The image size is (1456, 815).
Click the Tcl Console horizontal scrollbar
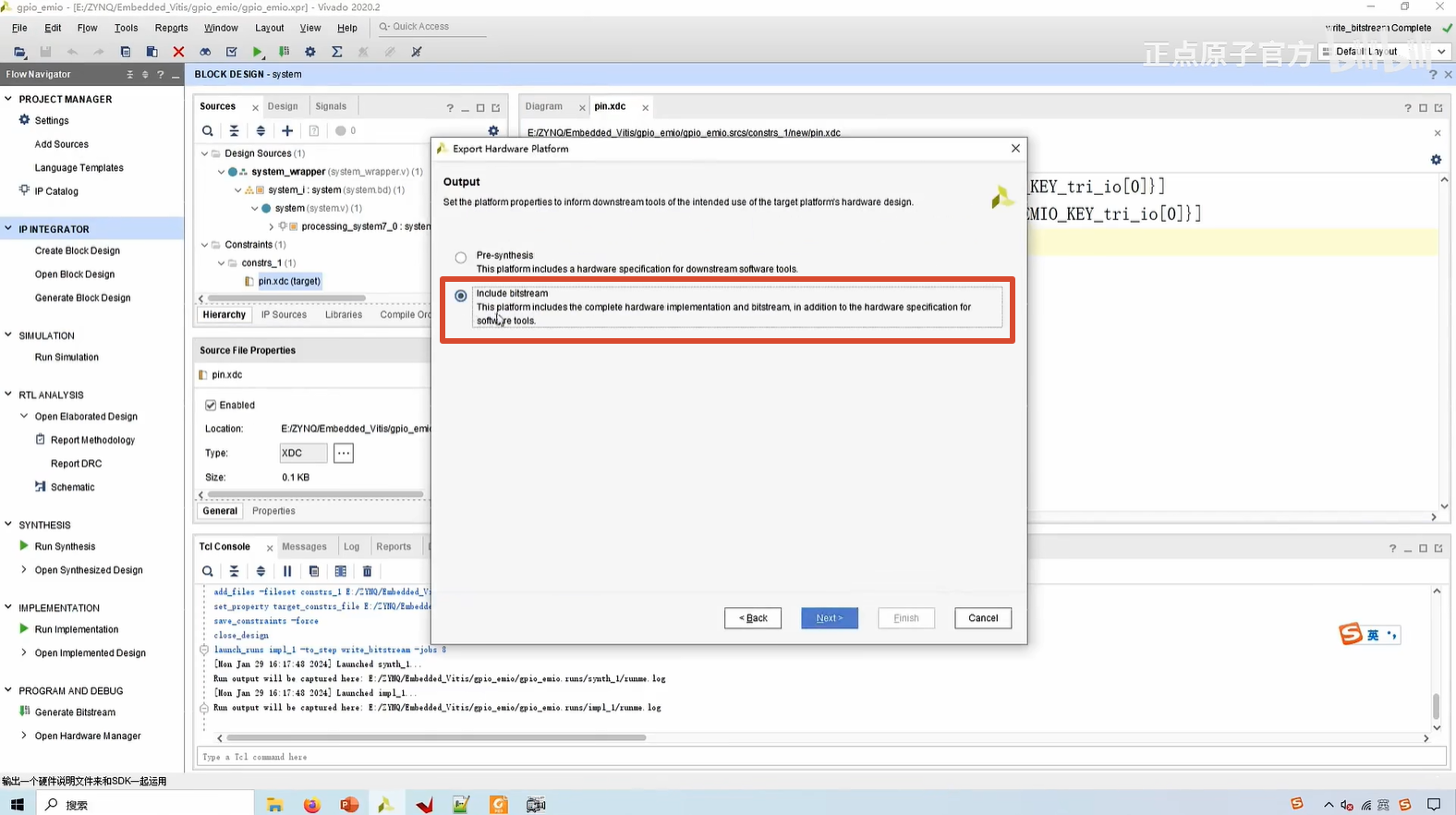point(436,737)
